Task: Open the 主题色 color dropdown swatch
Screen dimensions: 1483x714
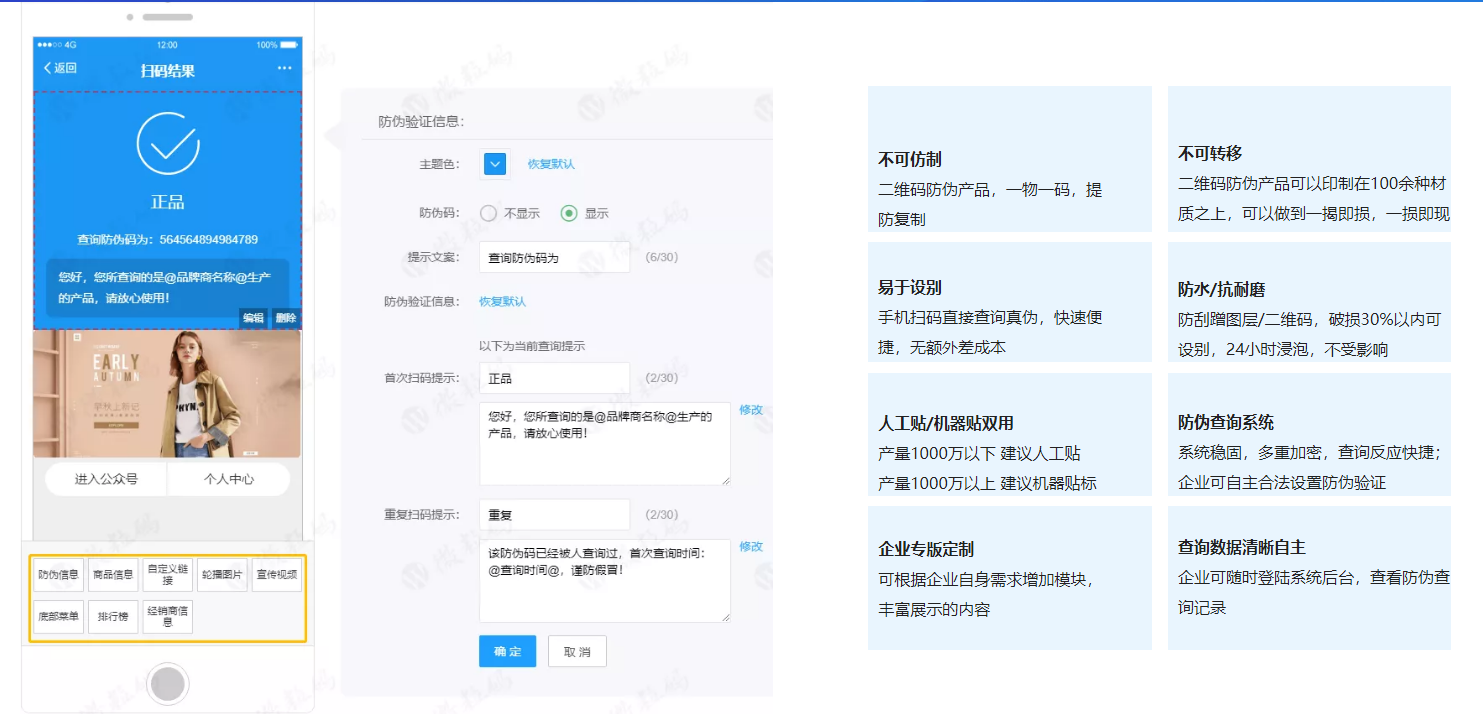Action: pos(495,164)
